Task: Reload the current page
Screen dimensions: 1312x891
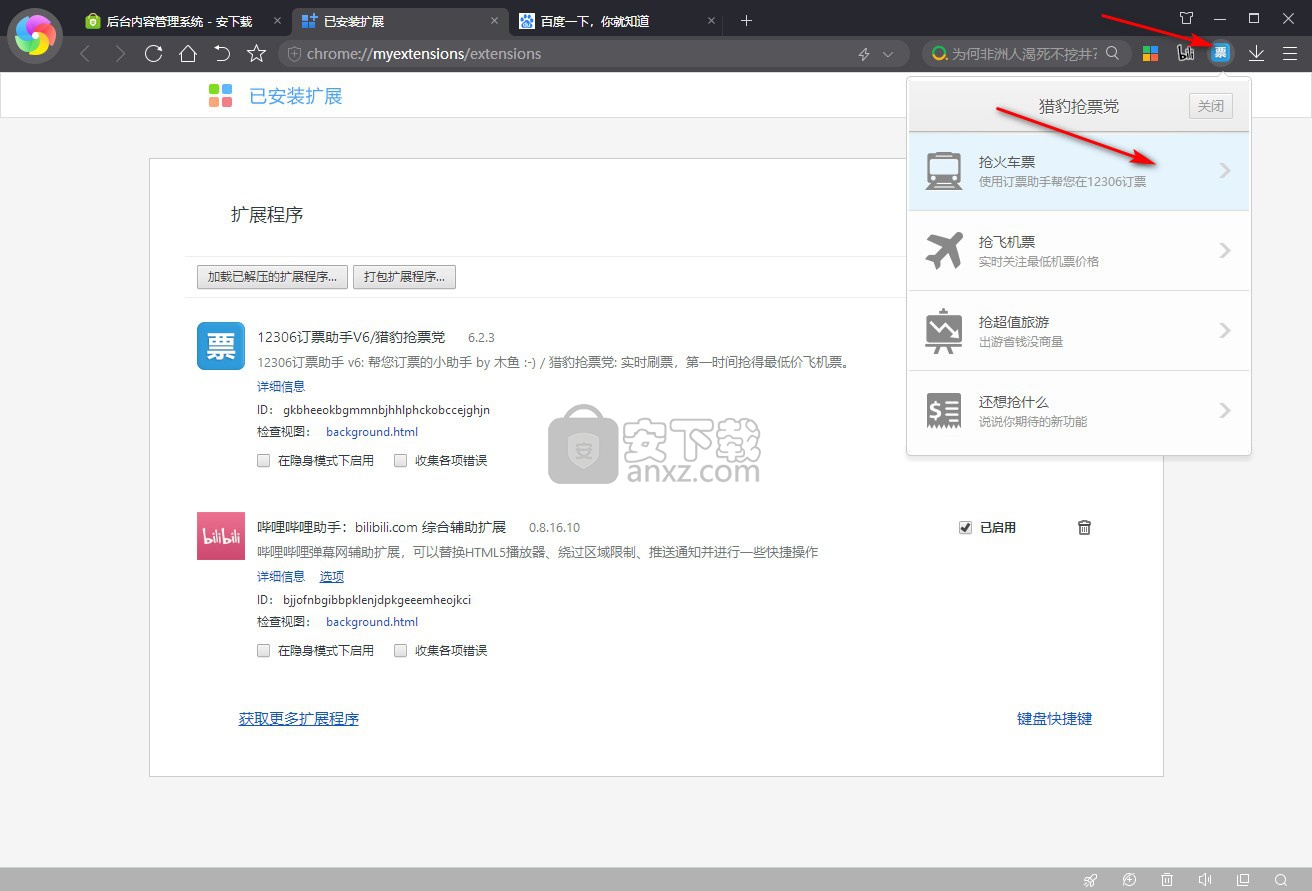Action: click(153, 54)
